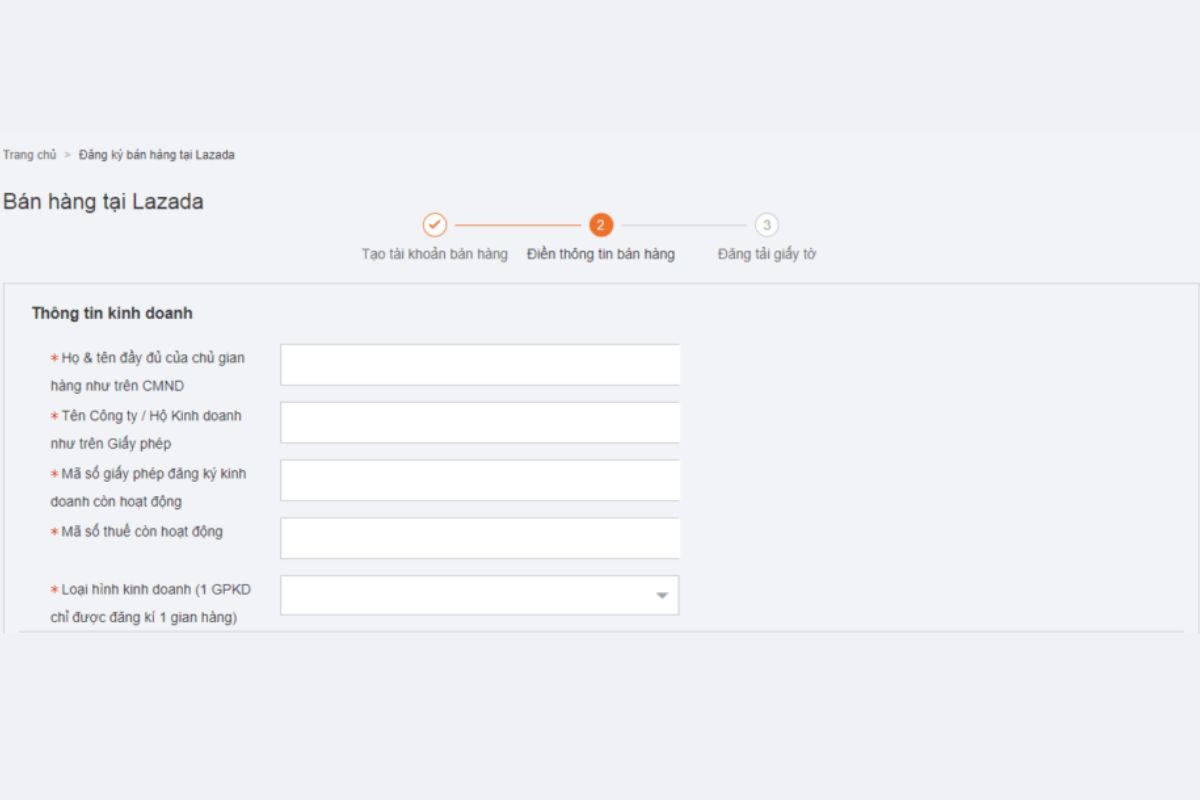
Task: Focus the Họ & tên đầy đủ input field
Action: [x=480, y=365]
